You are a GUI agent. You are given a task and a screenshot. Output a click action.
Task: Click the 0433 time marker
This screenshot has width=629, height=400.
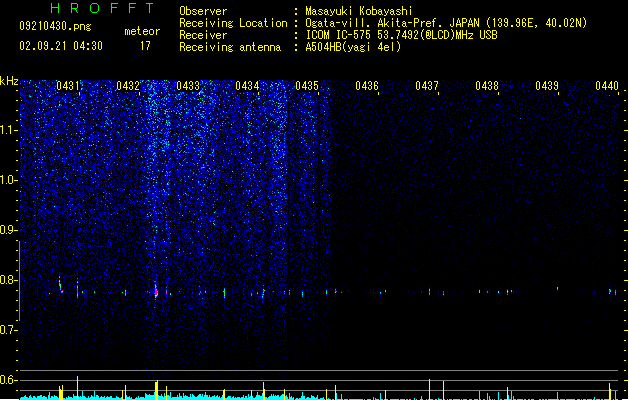(x=188, y=86)
